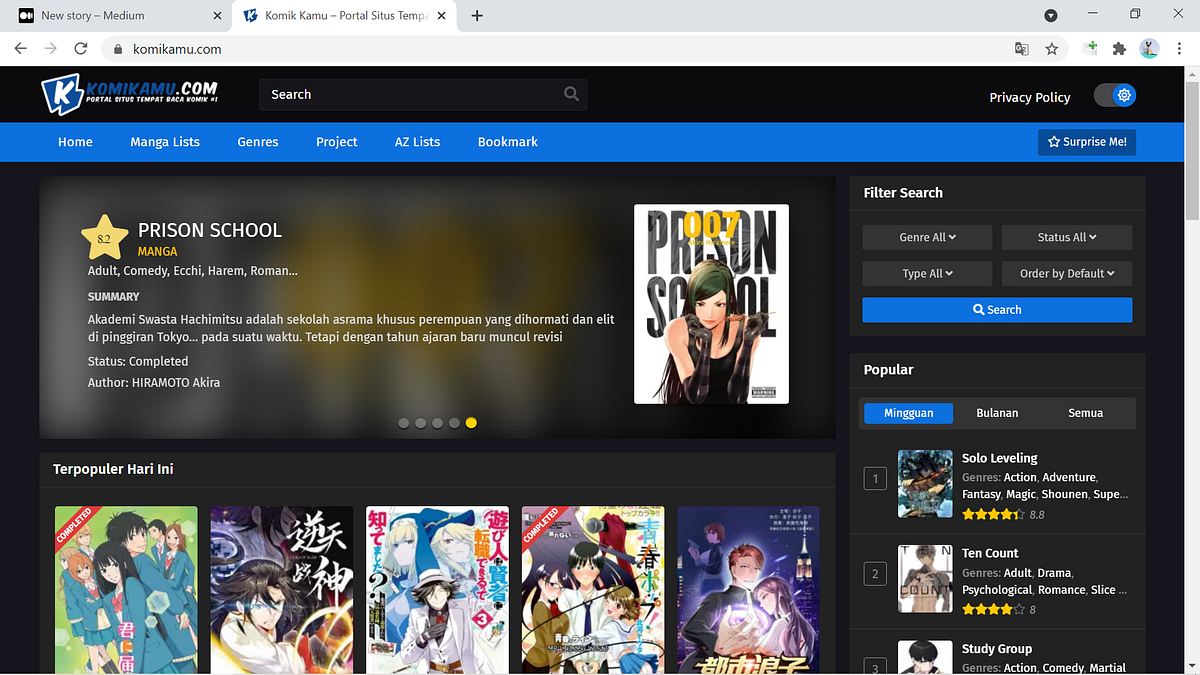Reload the page with refresh icon
This screenshot has width=1200, height=675.
(81, 48)
